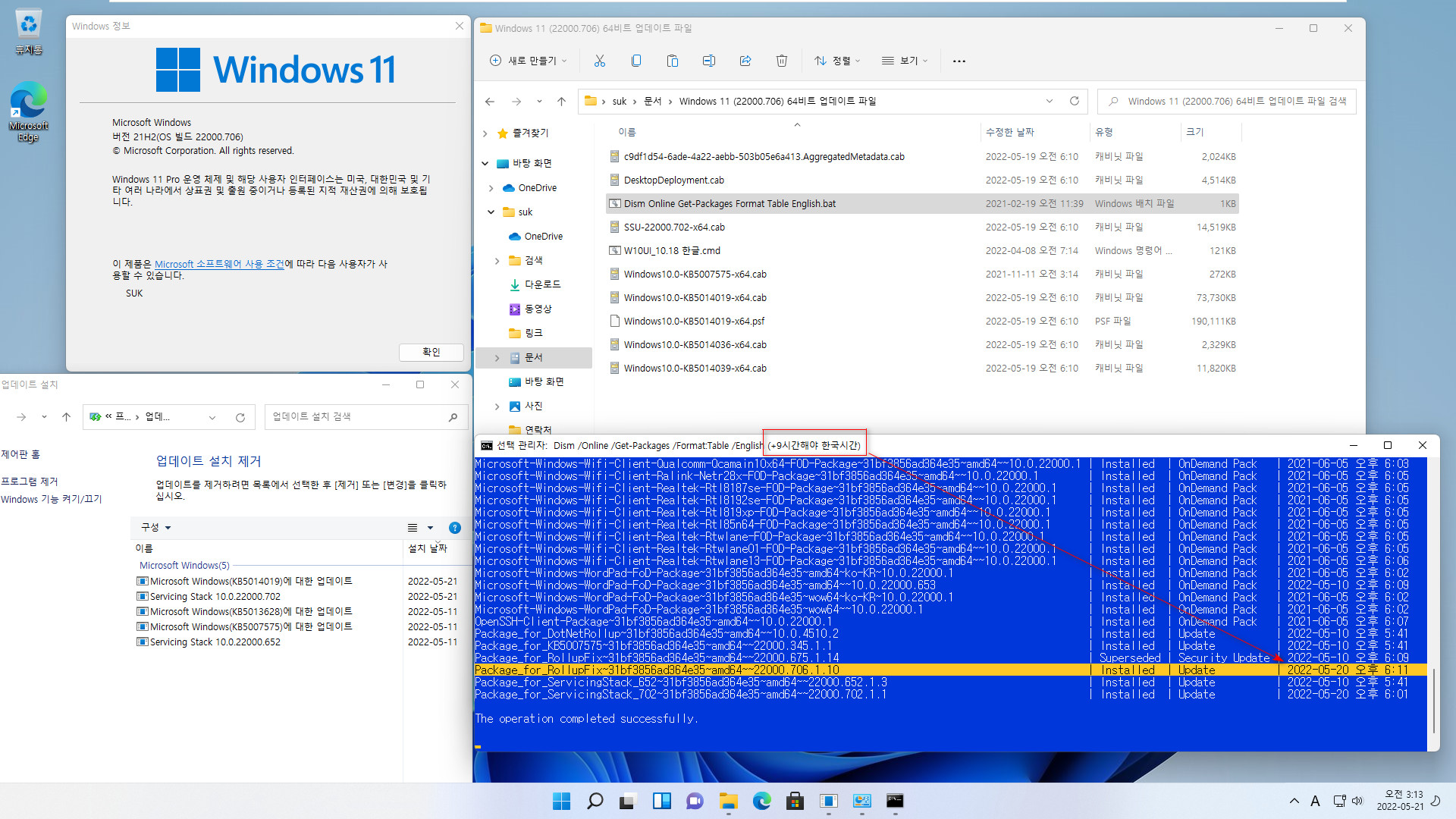Click the Share icon in Explorer toolbar
Viewport: 1456px width, 819px height.
click(745, 61)
